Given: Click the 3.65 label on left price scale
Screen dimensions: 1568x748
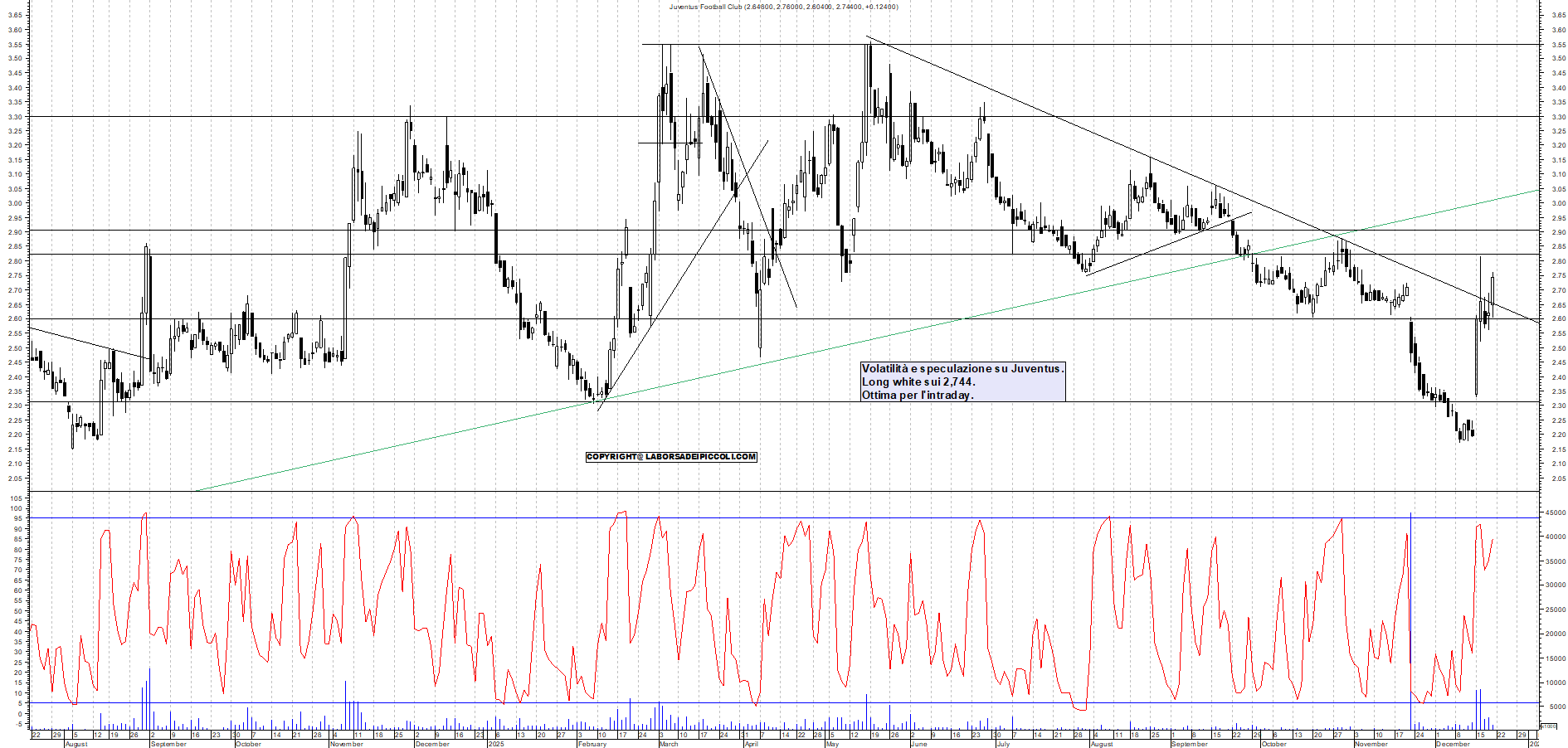Looking at the screenshot, I should [15, 16].
